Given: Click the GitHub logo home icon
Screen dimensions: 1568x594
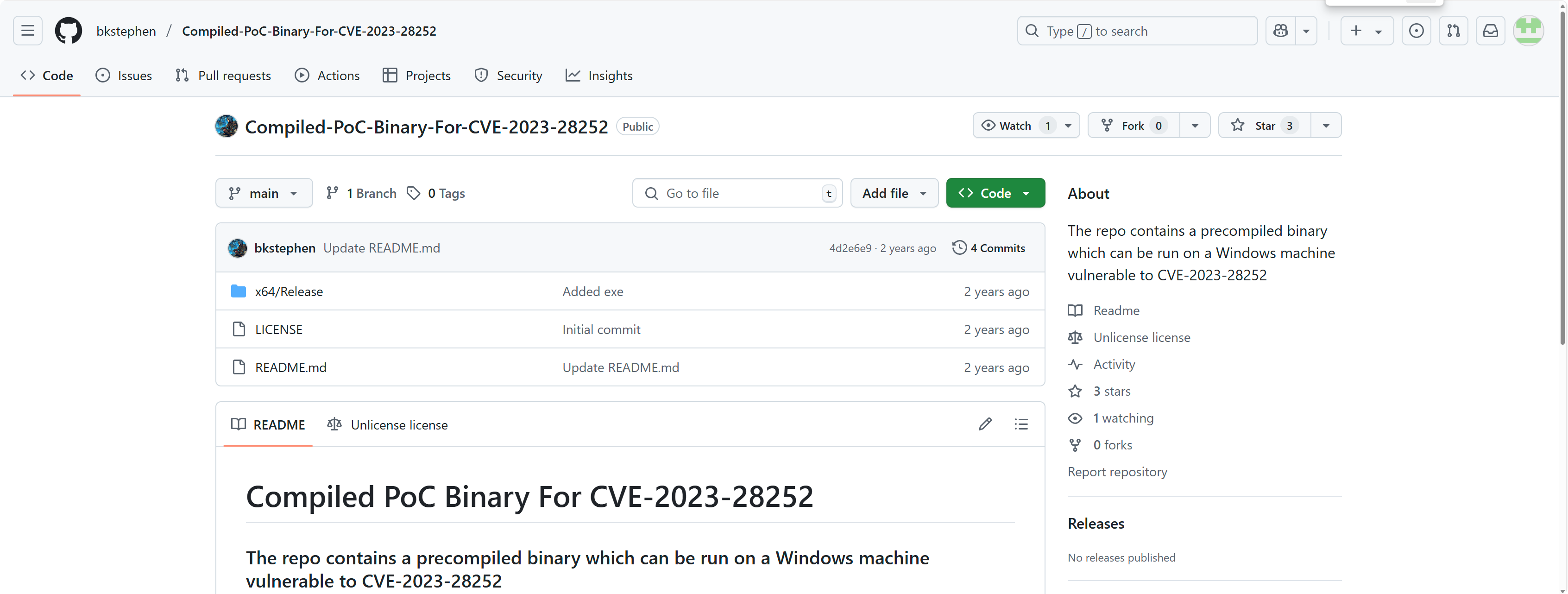Looking at the screenshot, I should (x=68, y=31).
